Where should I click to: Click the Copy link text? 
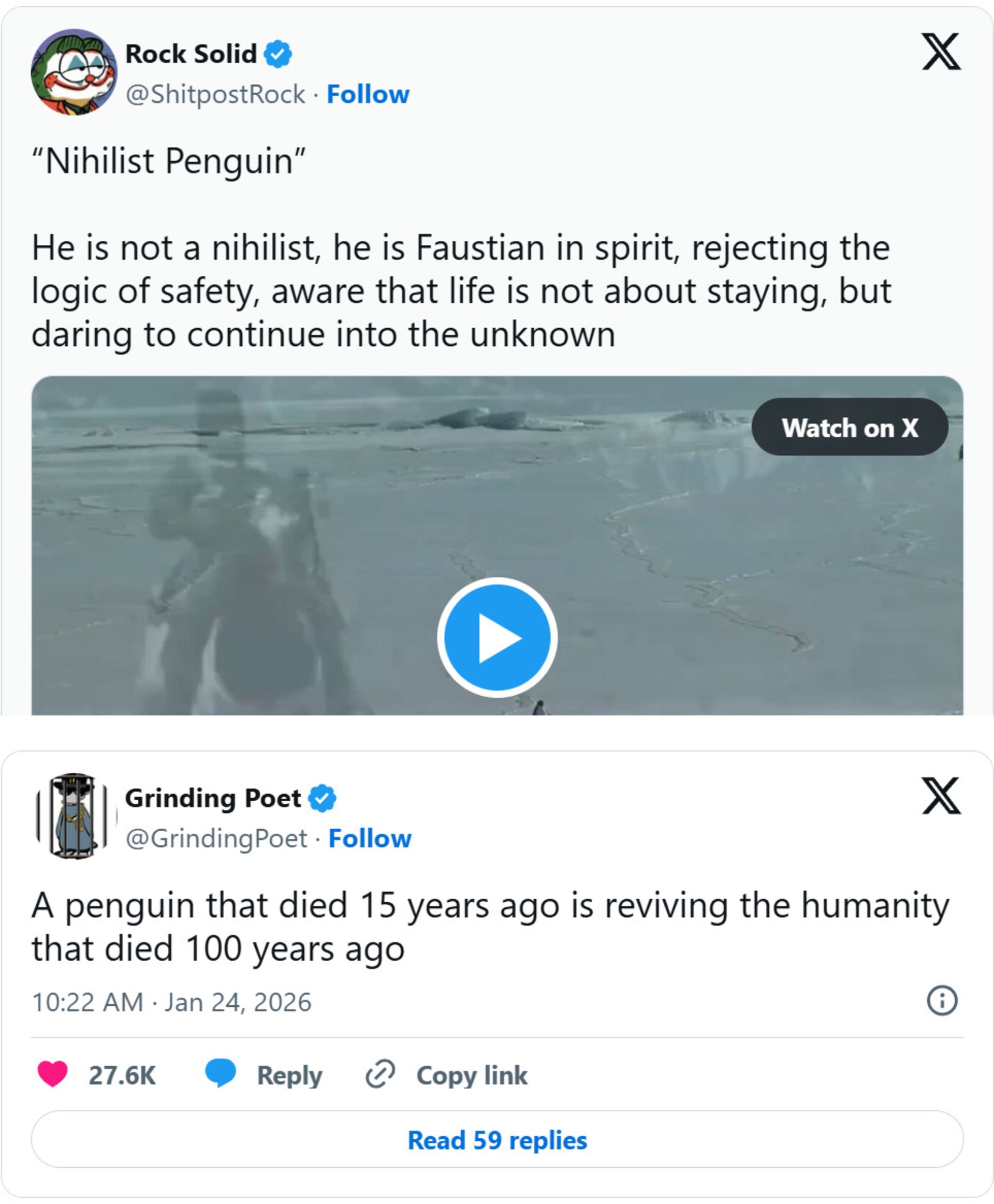click(471, 1075)
